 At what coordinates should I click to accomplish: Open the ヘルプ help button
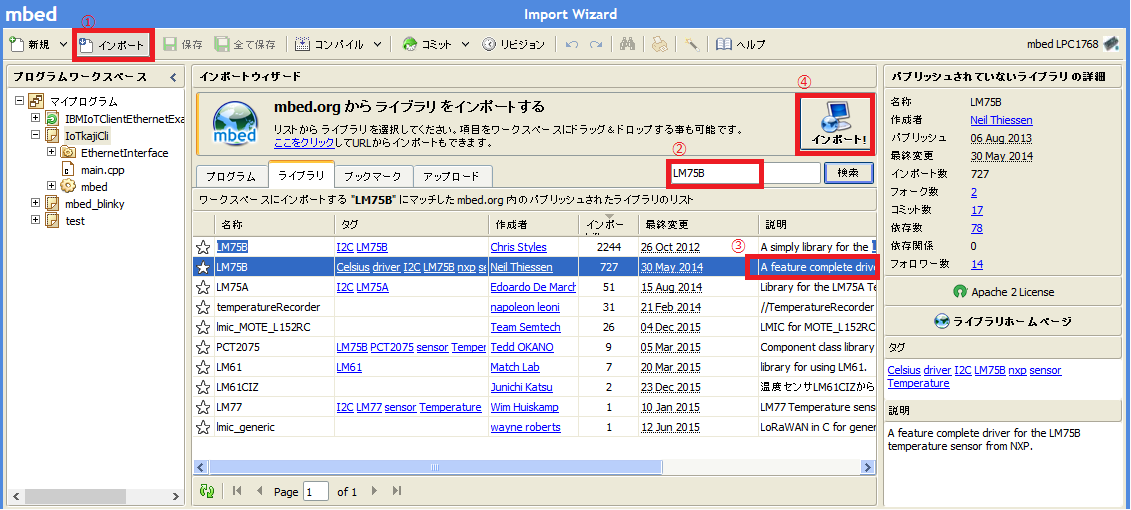pyautogui.click(x=741, y=45)
